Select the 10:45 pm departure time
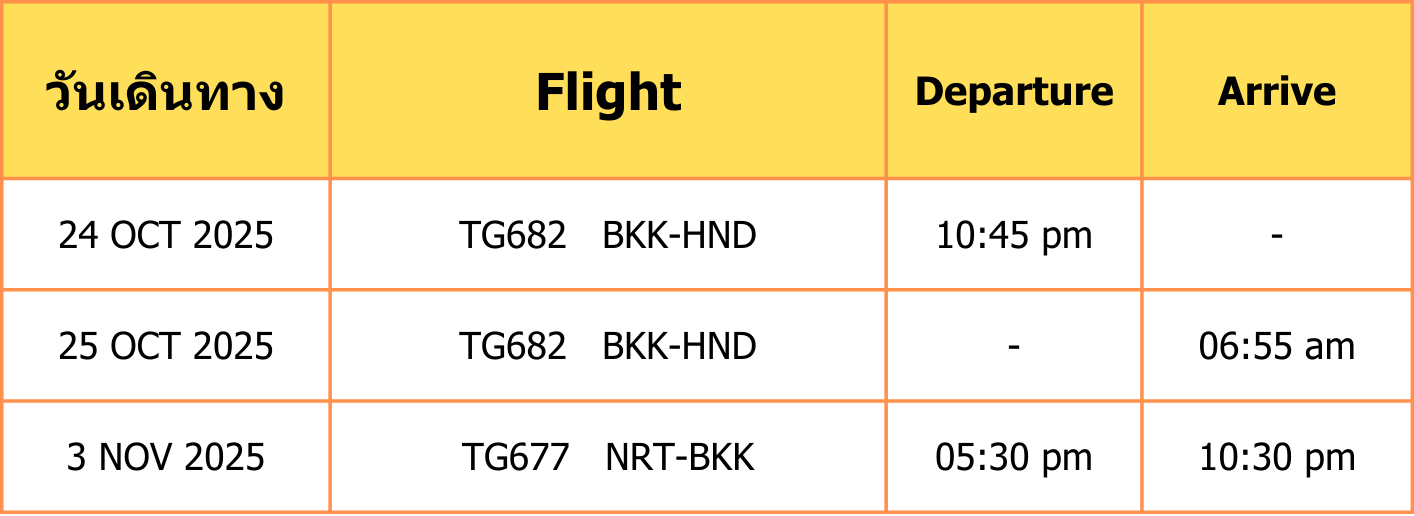The width and height of the screenshot is (1414, 516). [x=1014, y=237]
